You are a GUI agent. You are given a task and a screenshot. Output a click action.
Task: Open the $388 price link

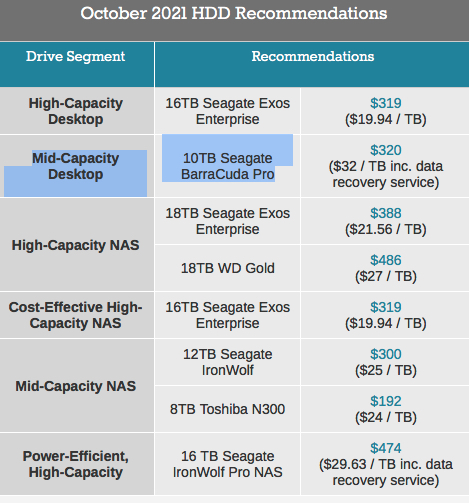click(x=386, y=213)
